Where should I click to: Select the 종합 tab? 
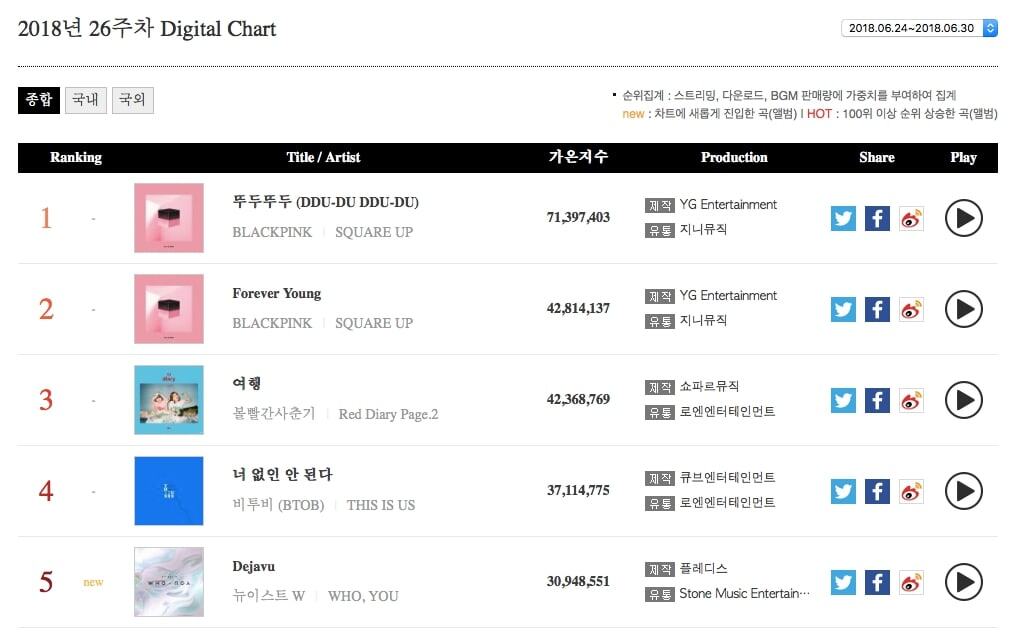pyautogui.click(x=39, y=100)
